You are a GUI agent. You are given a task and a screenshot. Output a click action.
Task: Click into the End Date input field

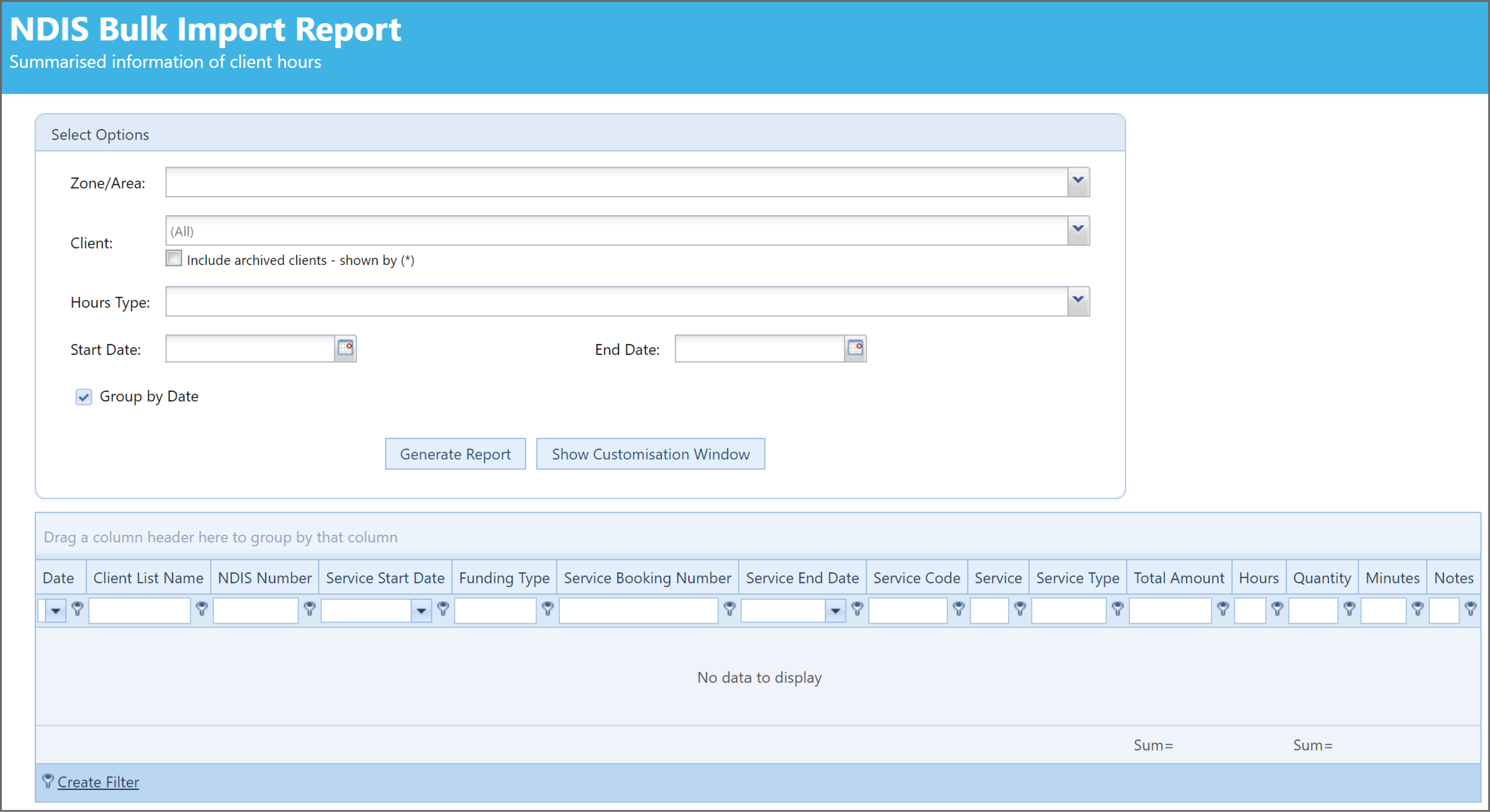760,349
